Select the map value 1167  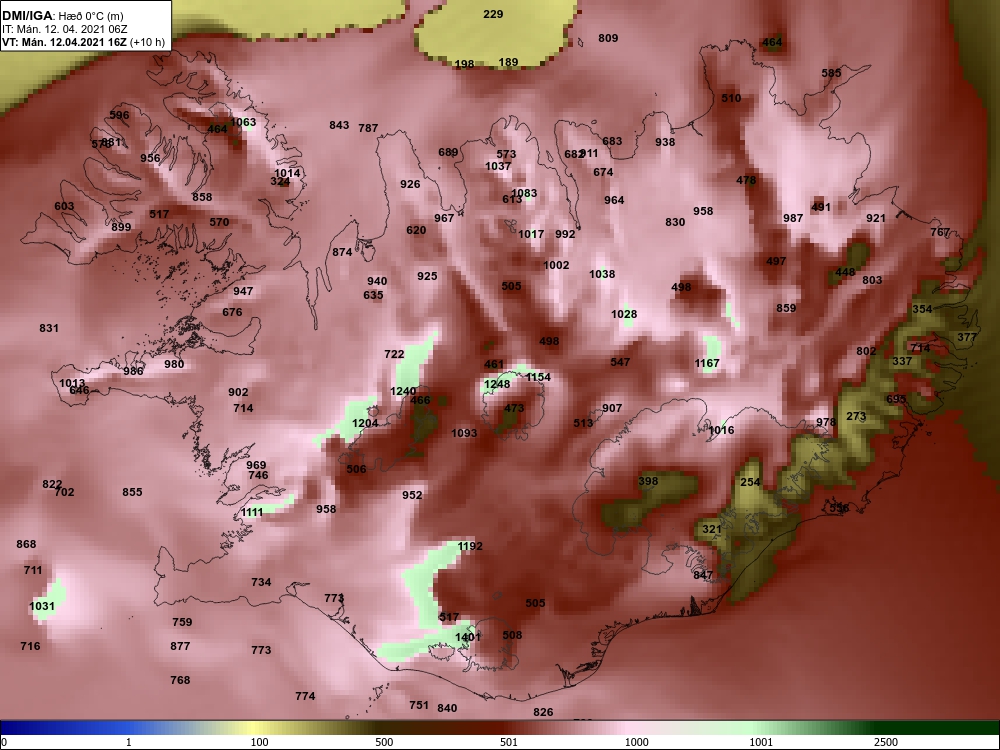pyautogui.click(x=707, y=364)
